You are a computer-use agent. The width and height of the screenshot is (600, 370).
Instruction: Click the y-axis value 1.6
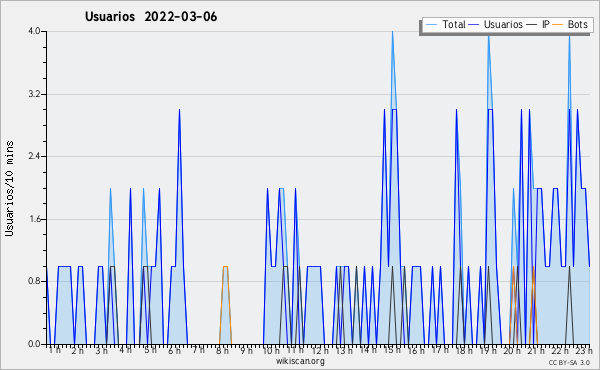[34, 219]
